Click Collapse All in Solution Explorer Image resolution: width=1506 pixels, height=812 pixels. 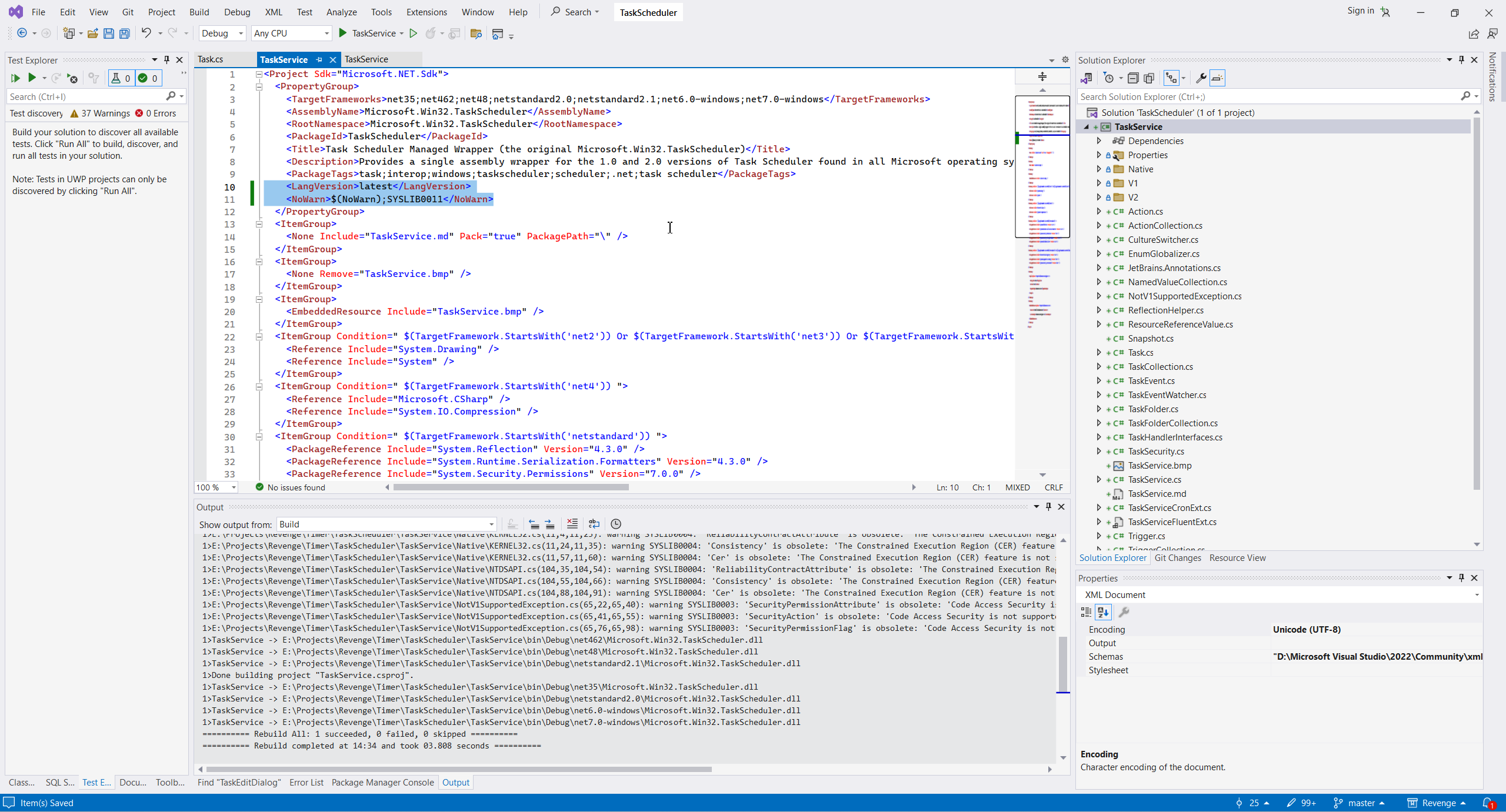click(1132, 78)
